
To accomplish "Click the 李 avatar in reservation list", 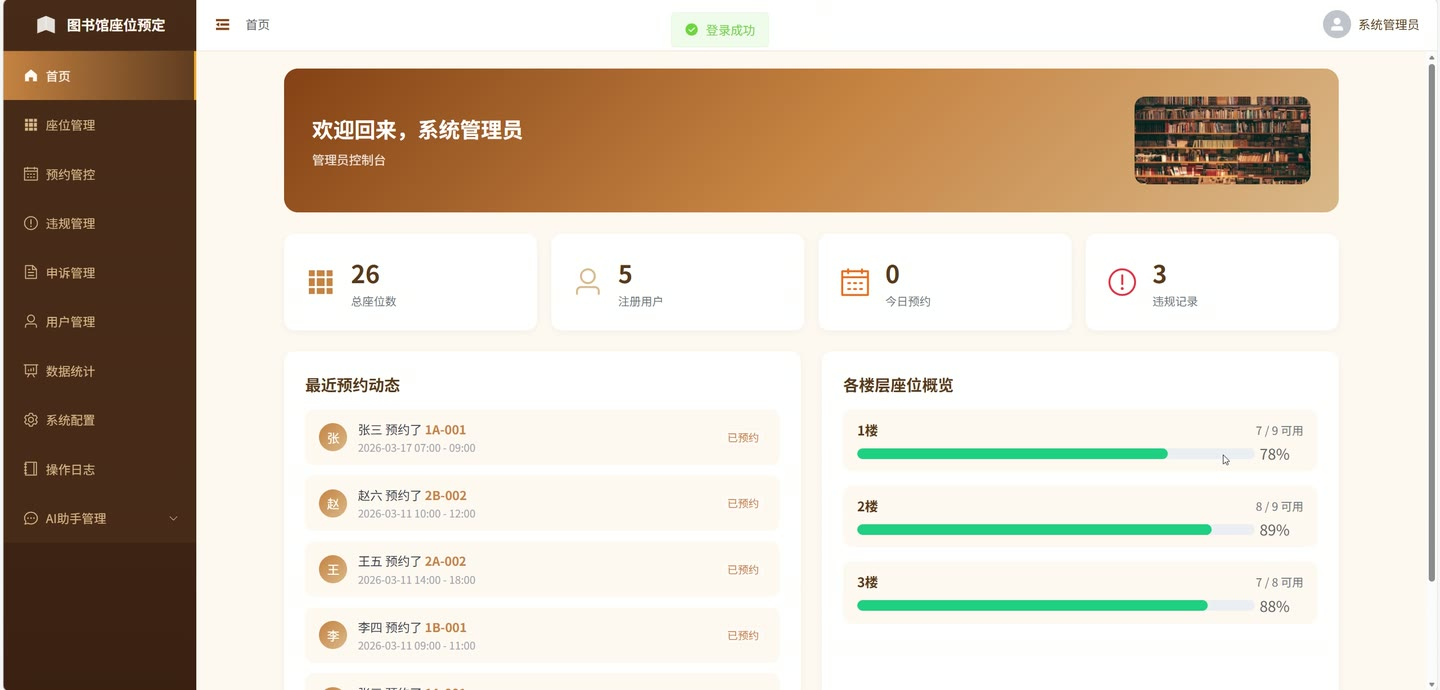I will [x=333, y=635].
